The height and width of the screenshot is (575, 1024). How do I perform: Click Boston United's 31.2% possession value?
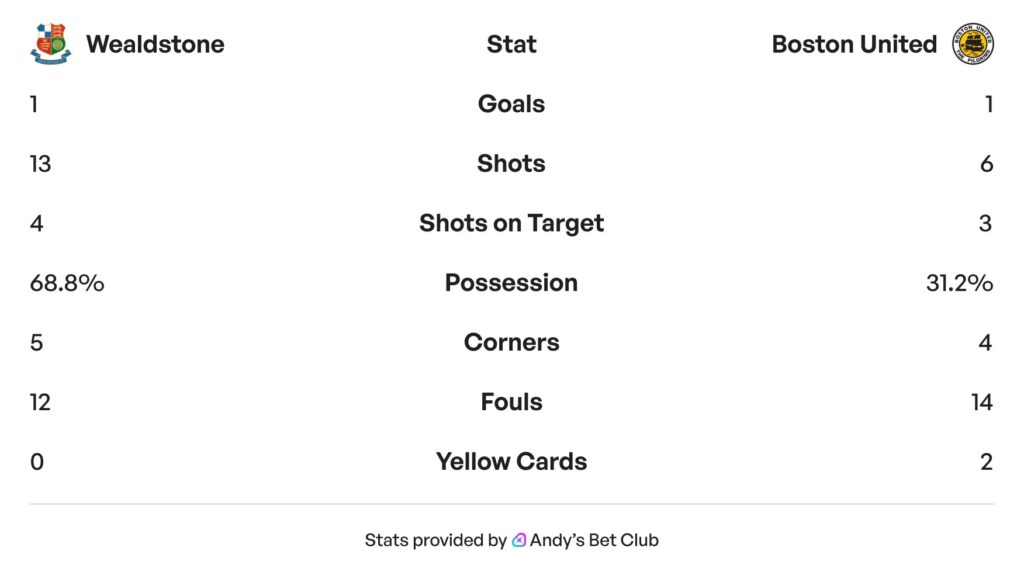959,283
